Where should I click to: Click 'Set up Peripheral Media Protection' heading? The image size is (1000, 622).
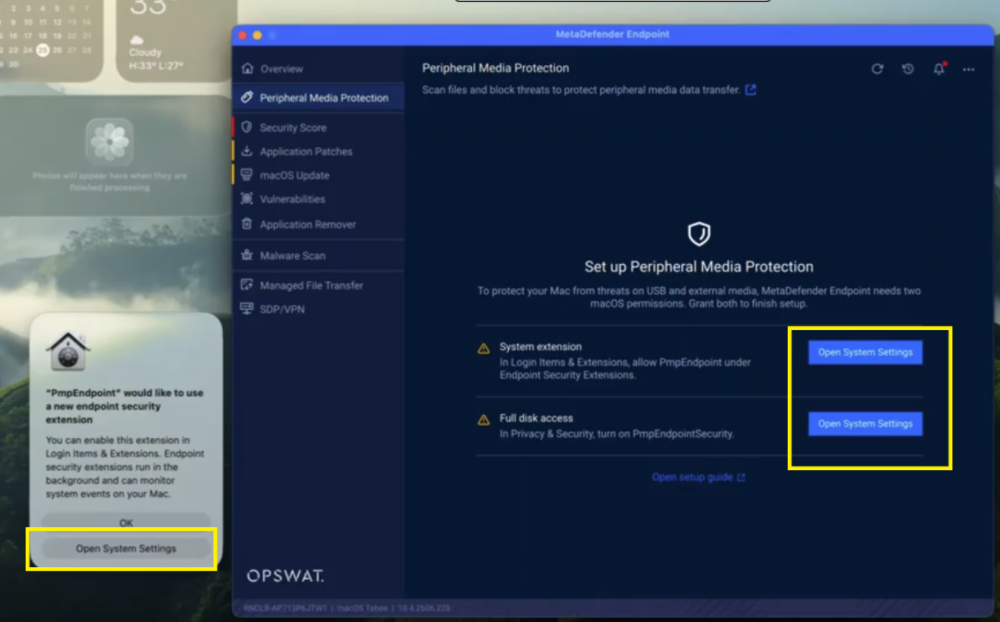coord(699,267)
